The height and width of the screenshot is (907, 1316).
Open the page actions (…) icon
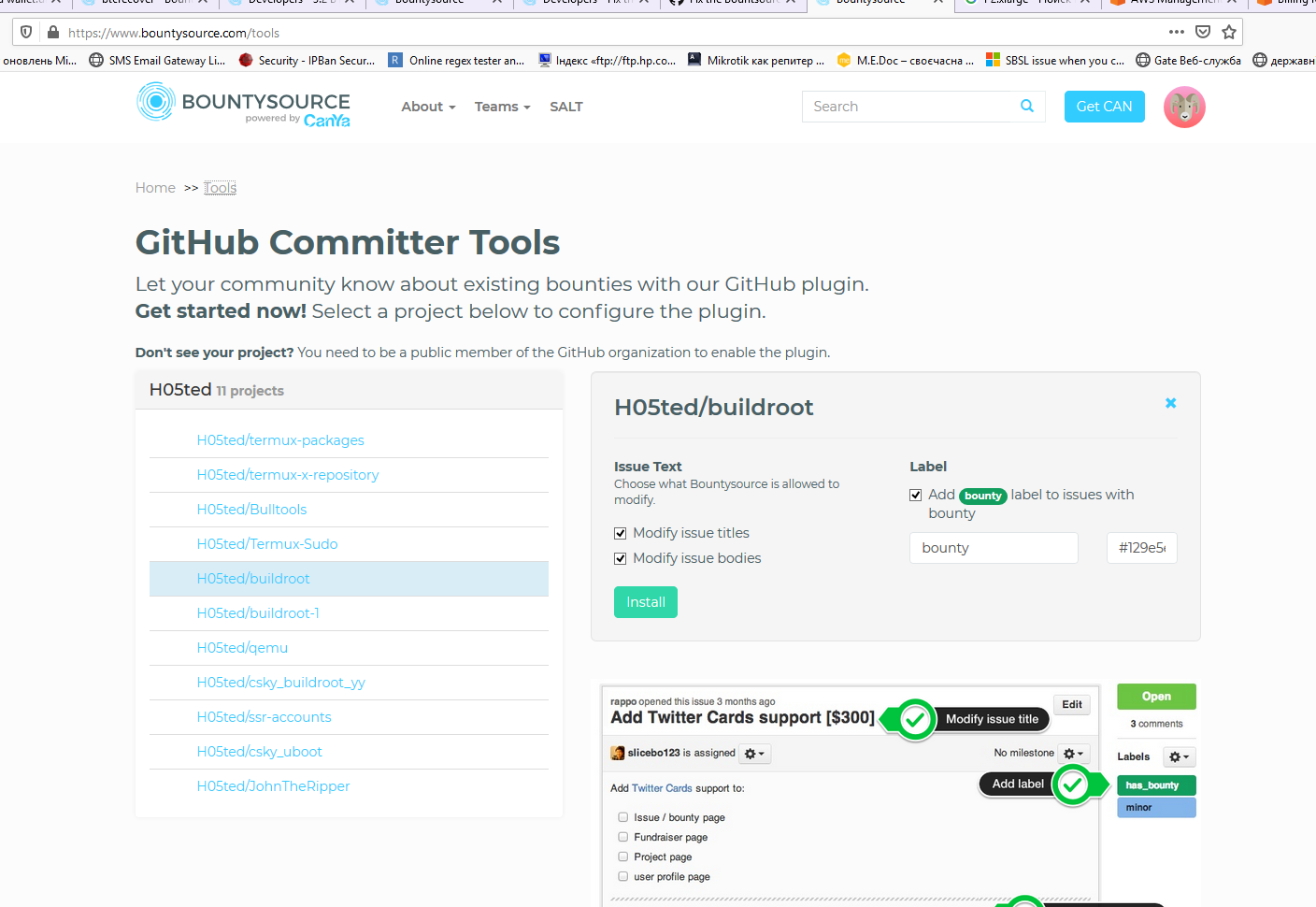coord(1176,31)
